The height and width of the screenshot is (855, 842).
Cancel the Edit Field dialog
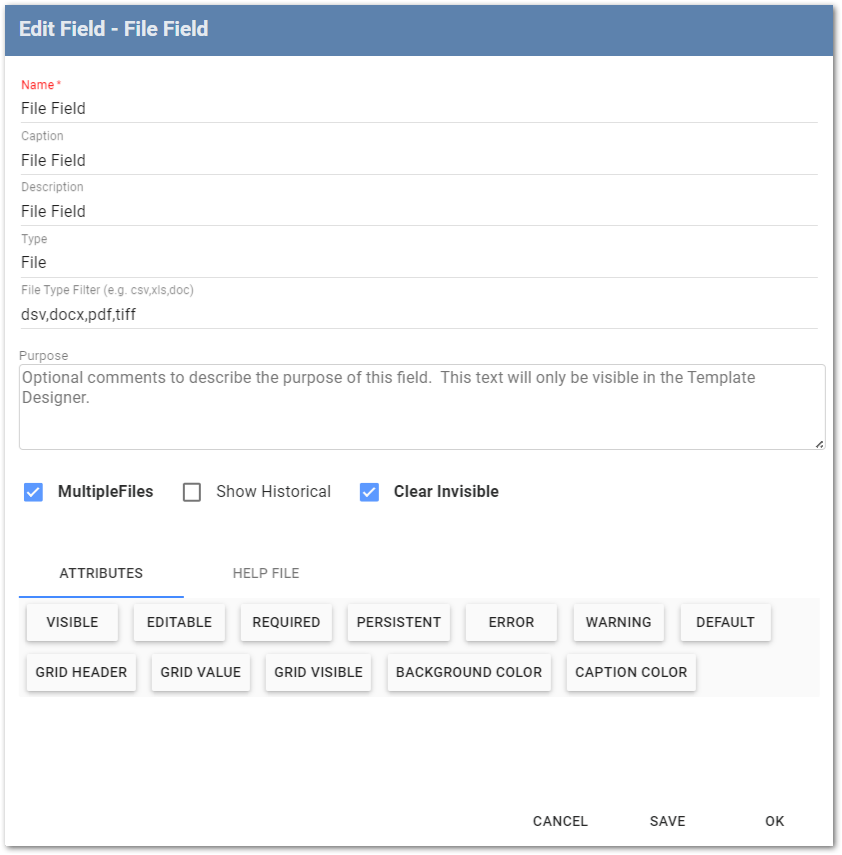[x=560, y=821]
